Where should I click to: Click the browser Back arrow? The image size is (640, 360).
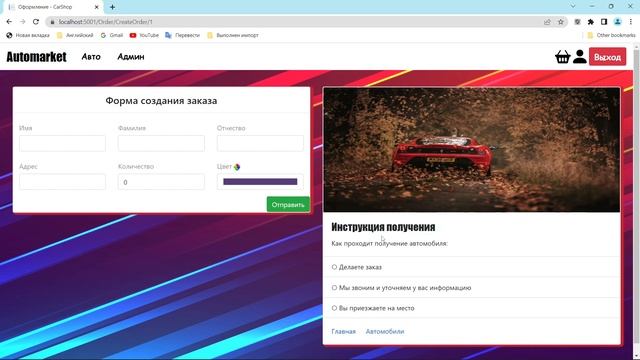[x=9, y=22]
